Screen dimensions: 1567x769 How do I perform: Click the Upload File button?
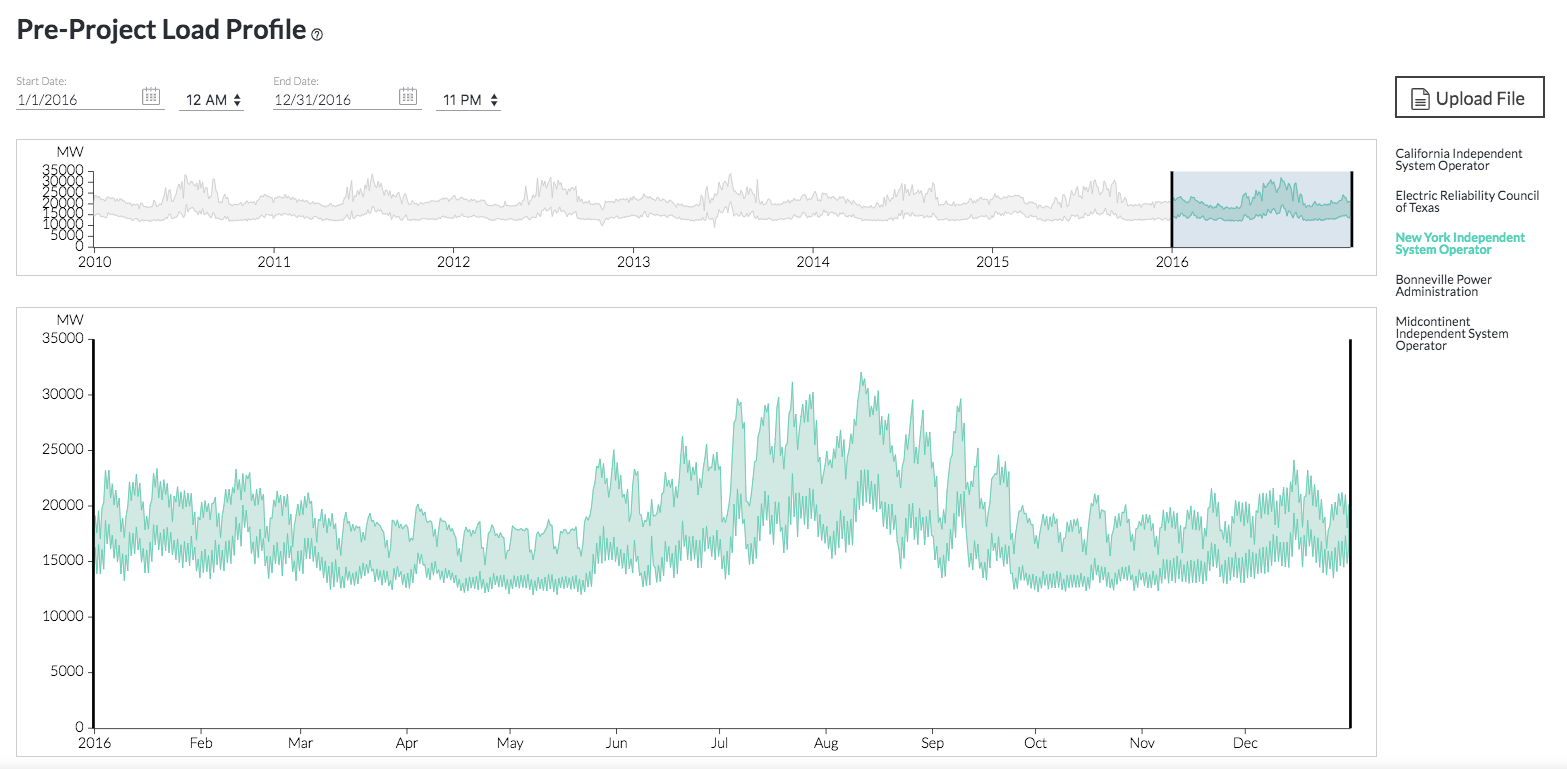[1469, 97]
